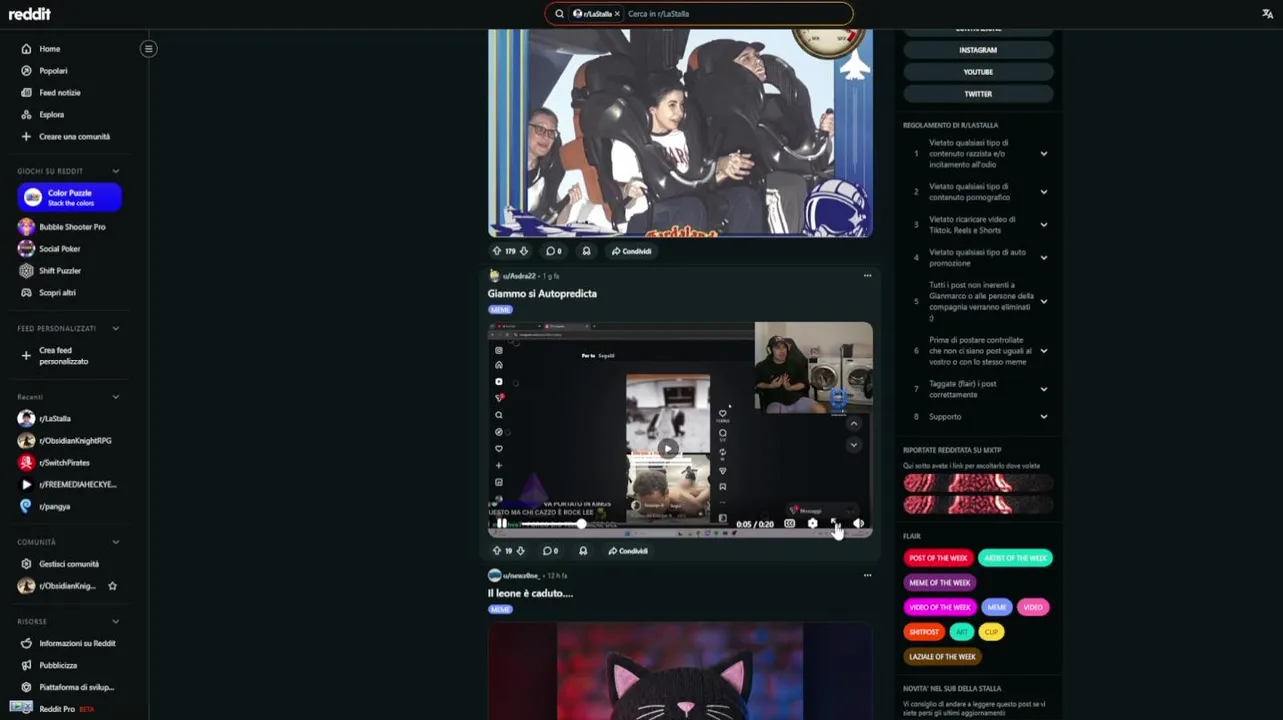1283x720 pixels.
Task: Downvote the post with 19 votes
Action: point(520,551)
